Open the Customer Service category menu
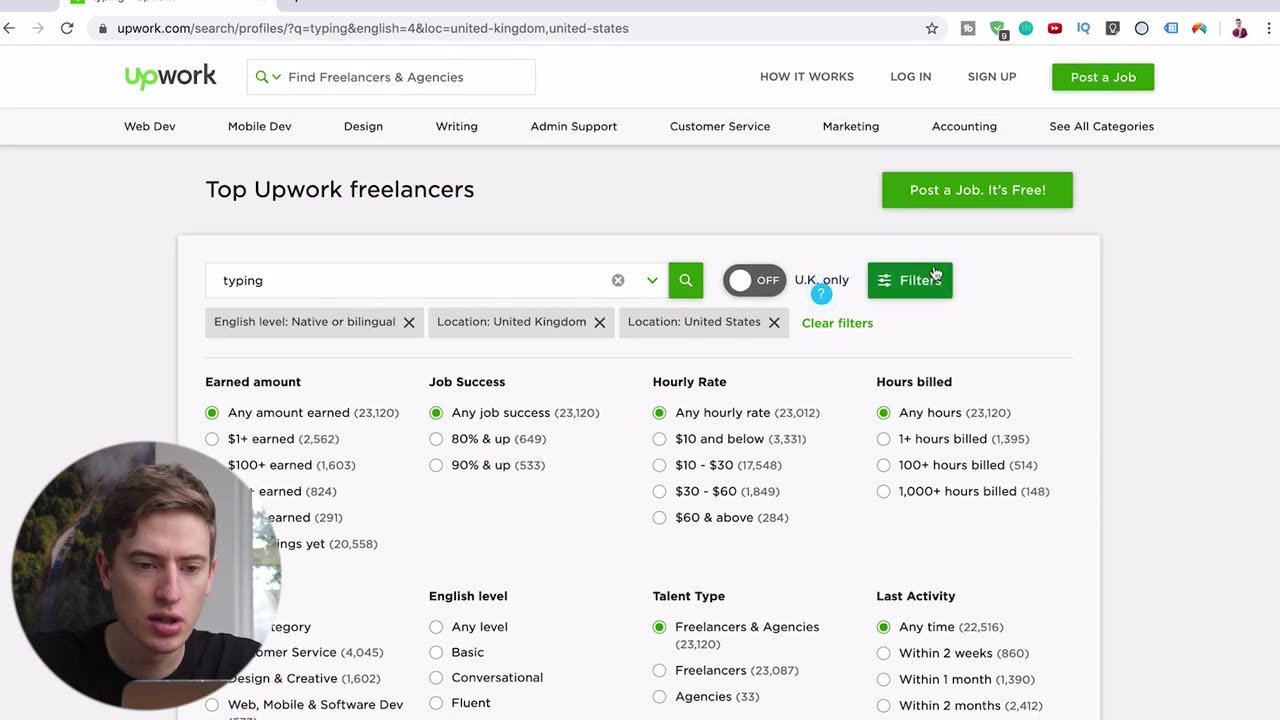 point(720,126)
